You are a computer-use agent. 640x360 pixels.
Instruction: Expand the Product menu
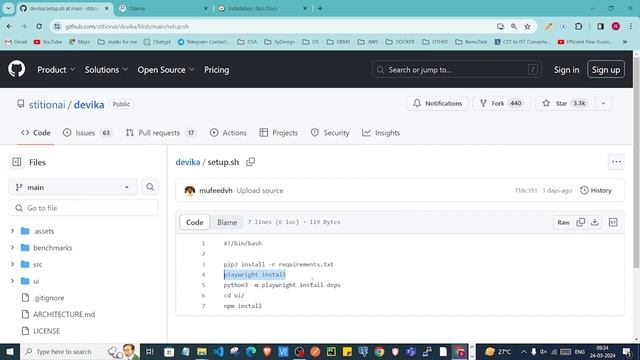(x=56, y=70)
